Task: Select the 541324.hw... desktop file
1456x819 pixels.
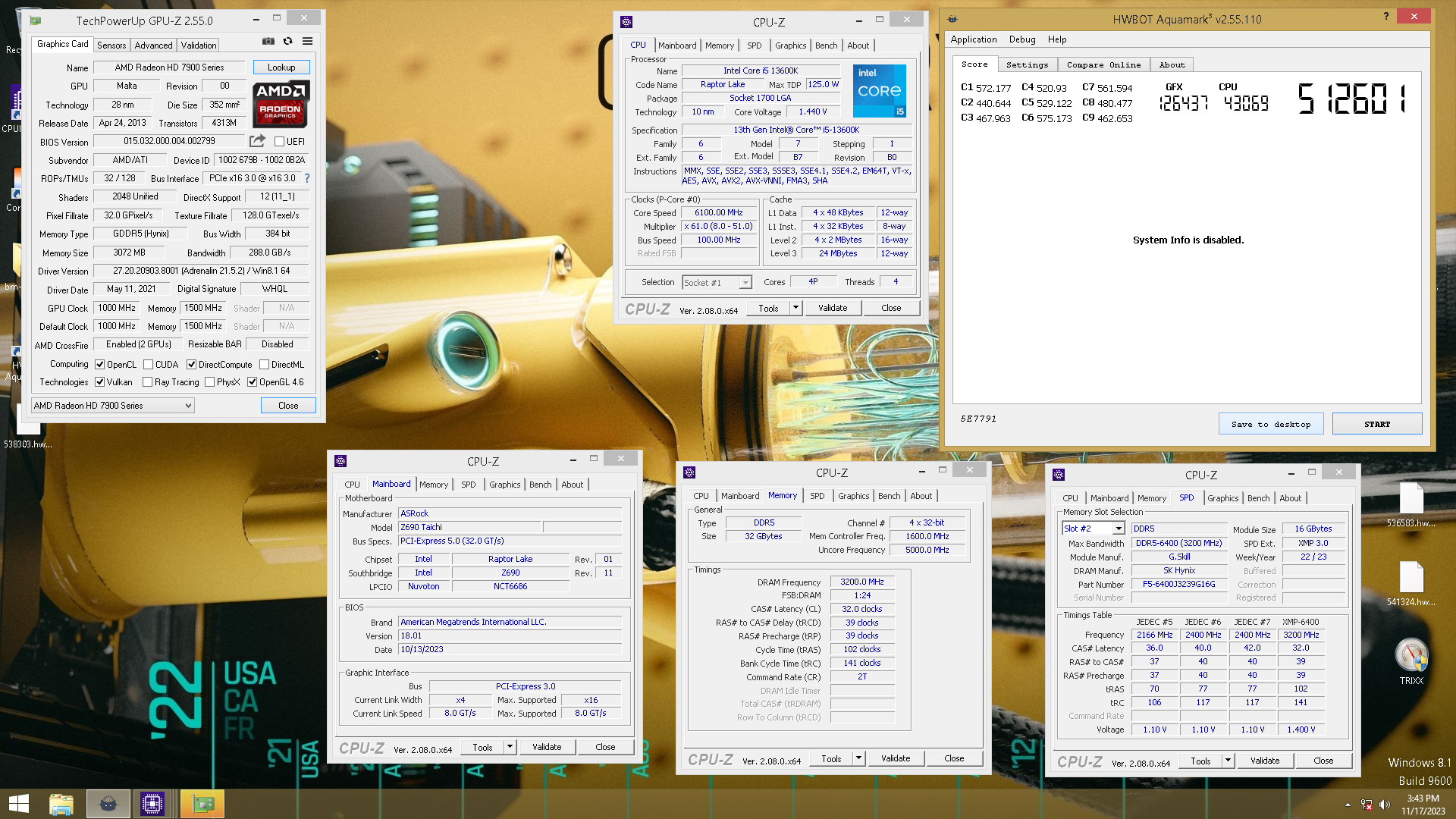Action: click(x=1411, y=584)
